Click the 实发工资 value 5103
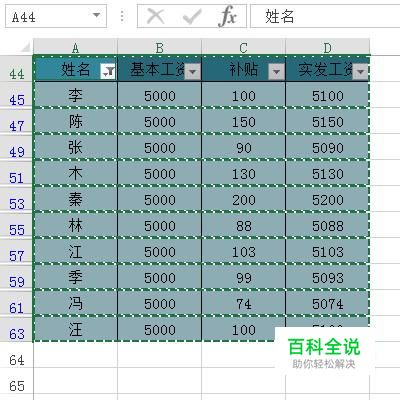Image resolution: width=400 pixels, height=400 pixels. click(x=328, y=251)
